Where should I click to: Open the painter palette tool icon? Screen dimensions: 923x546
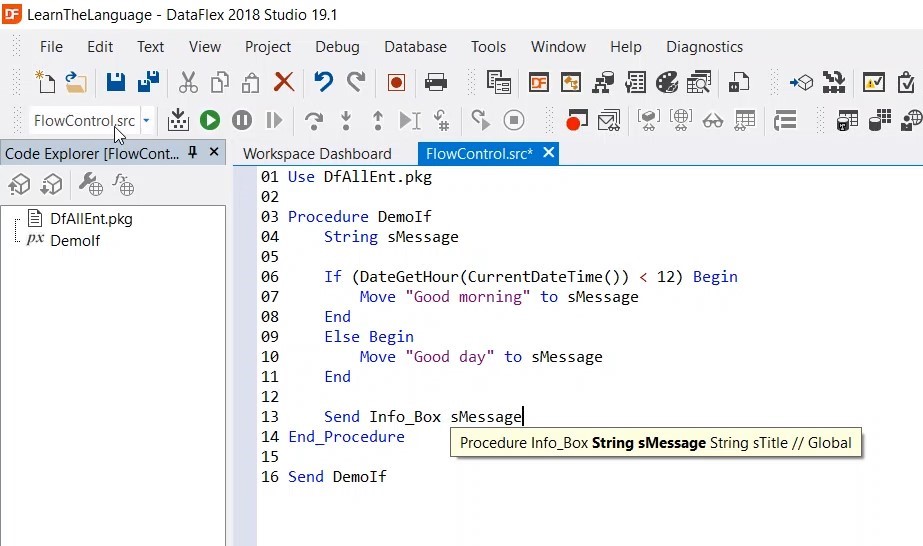[x=667, y=82]
